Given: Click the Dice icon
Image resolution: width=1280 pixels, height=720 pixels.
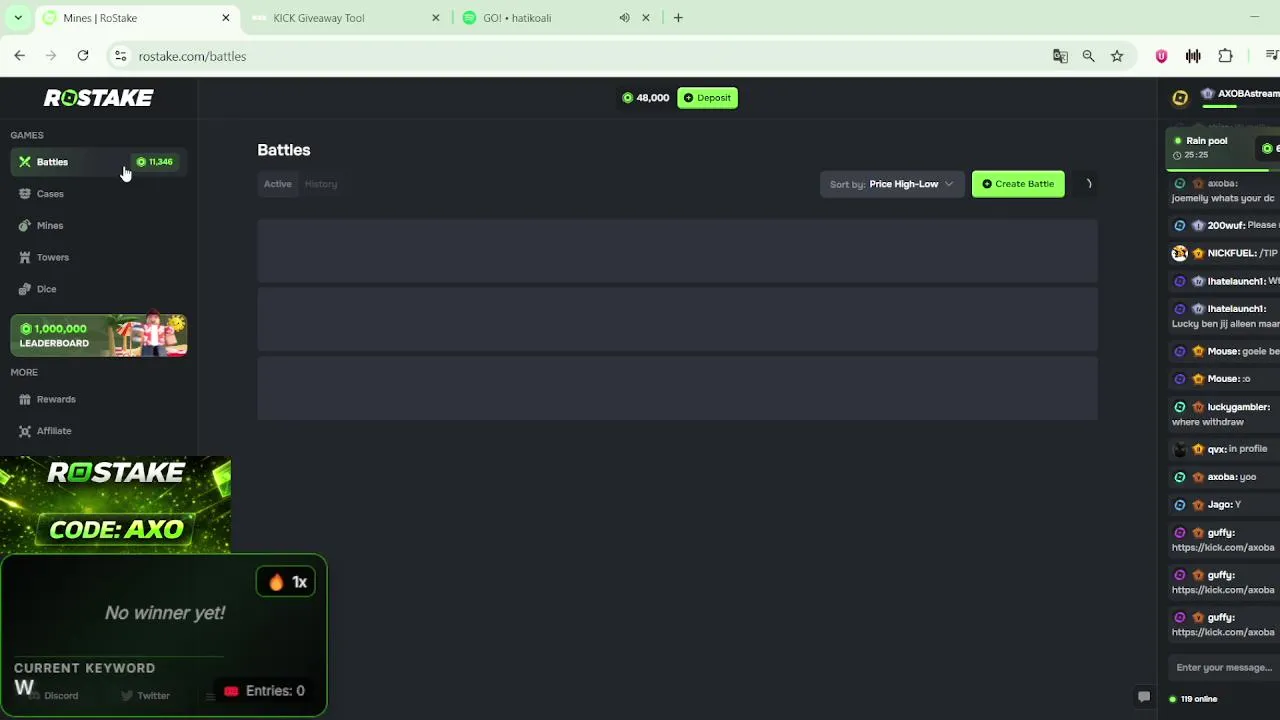Looking at the screenshot, I should click(24, 289).
